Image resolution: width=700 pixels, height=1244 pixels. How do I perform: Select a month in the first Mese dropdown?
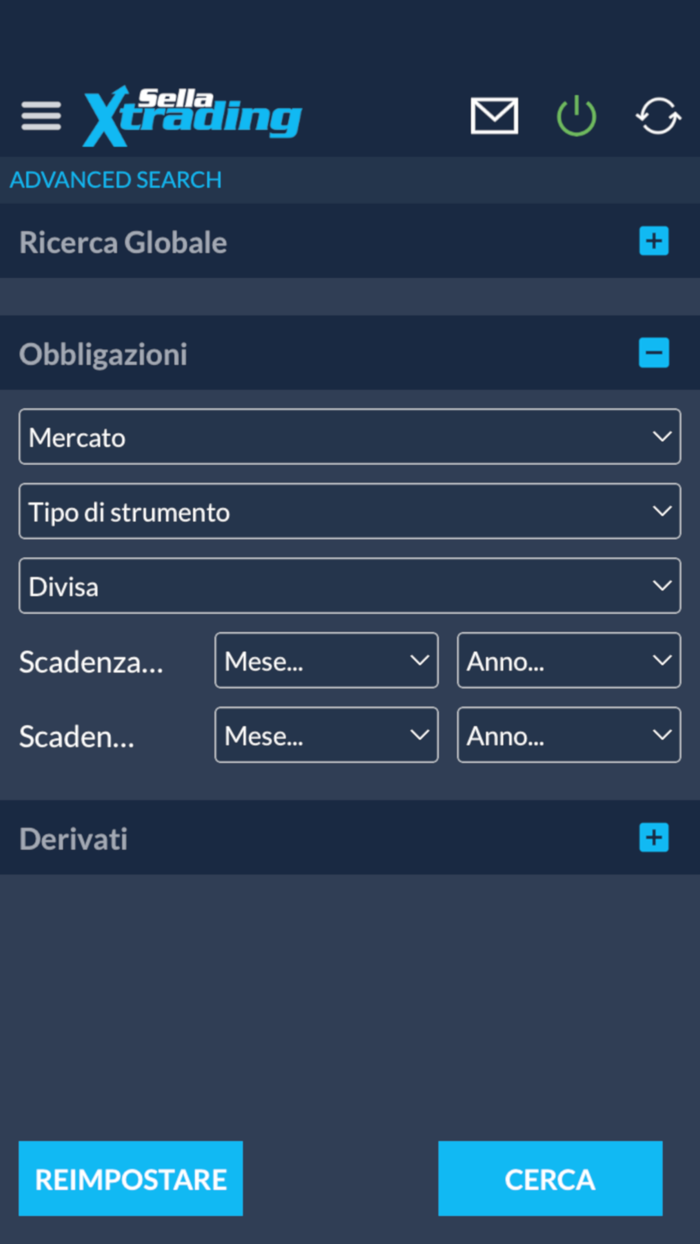(326, 660)
